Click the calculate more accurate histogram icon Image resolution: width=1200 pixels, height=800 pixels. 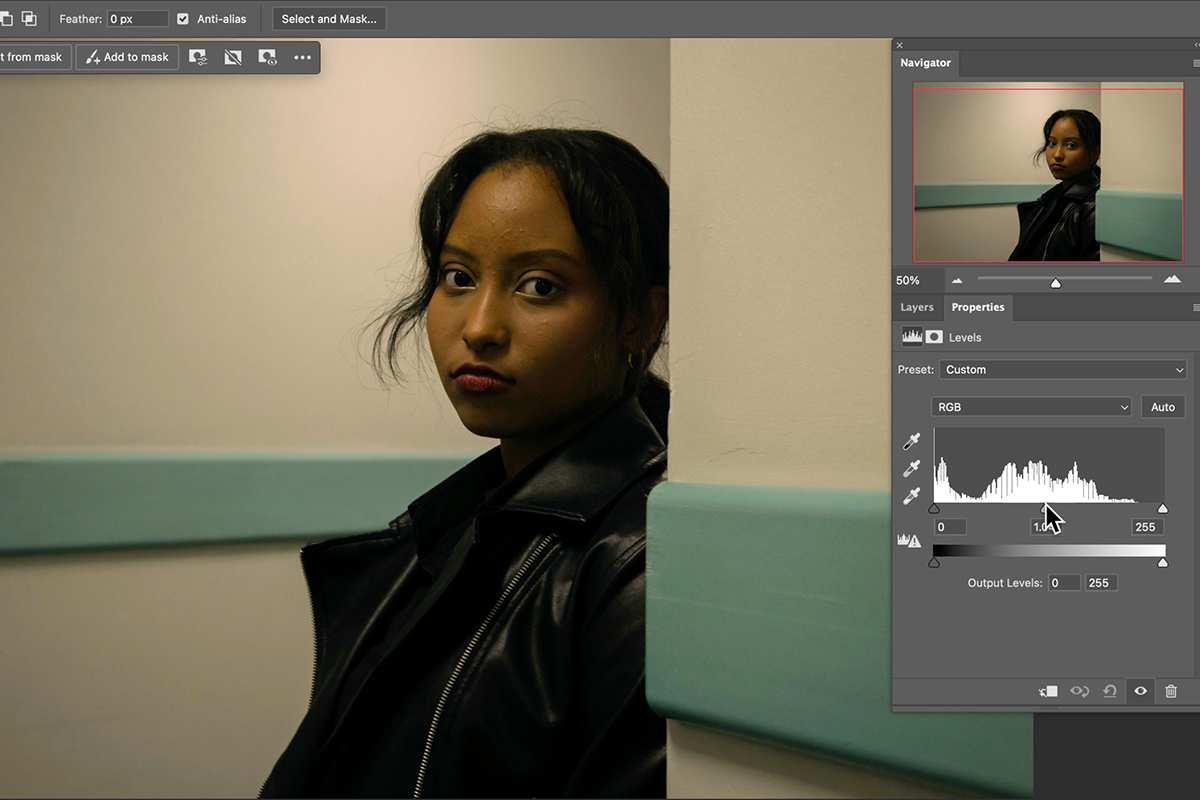tap(908, 540)
